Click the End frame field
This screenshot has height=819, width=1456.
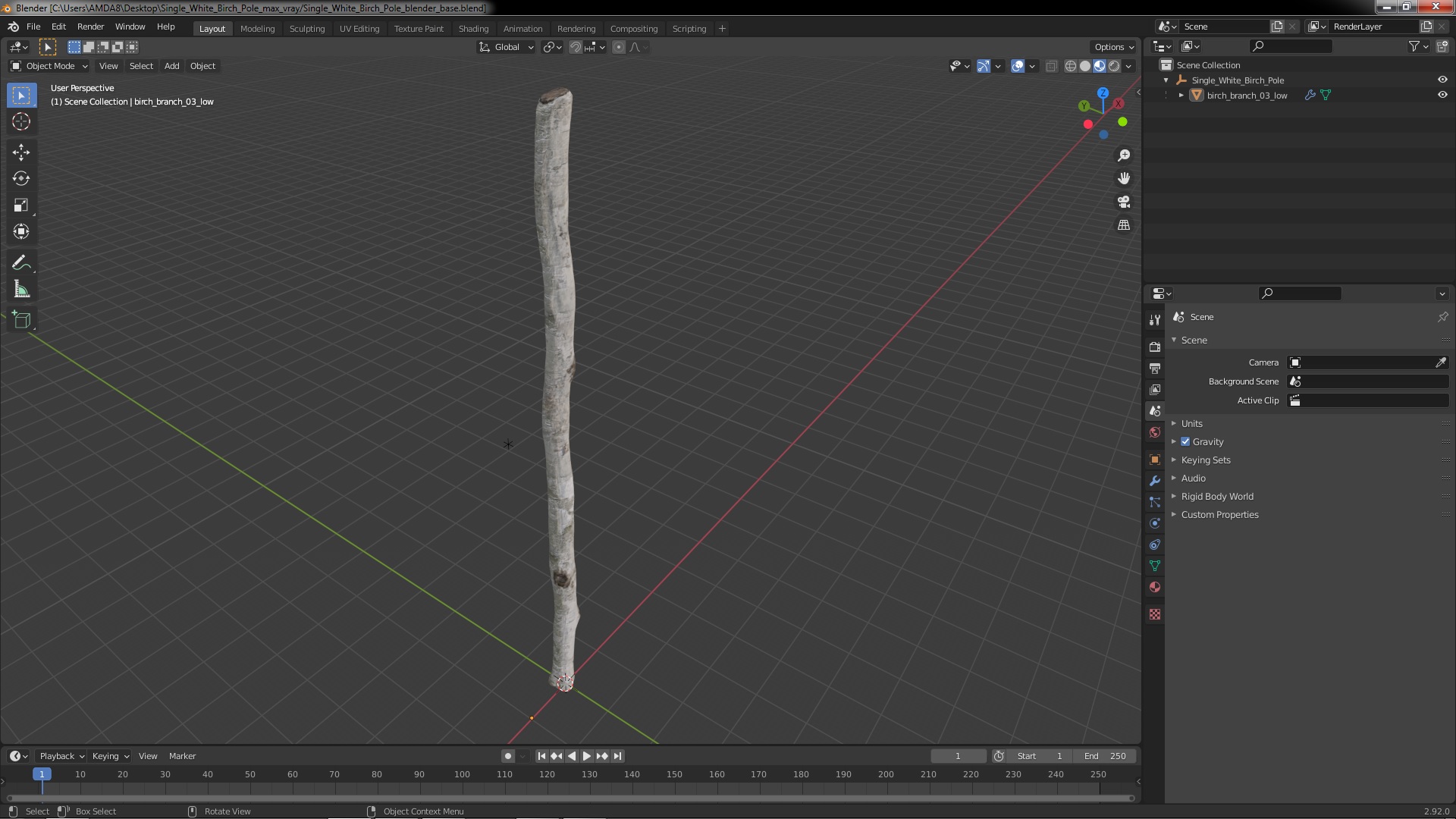(1105, 756)
